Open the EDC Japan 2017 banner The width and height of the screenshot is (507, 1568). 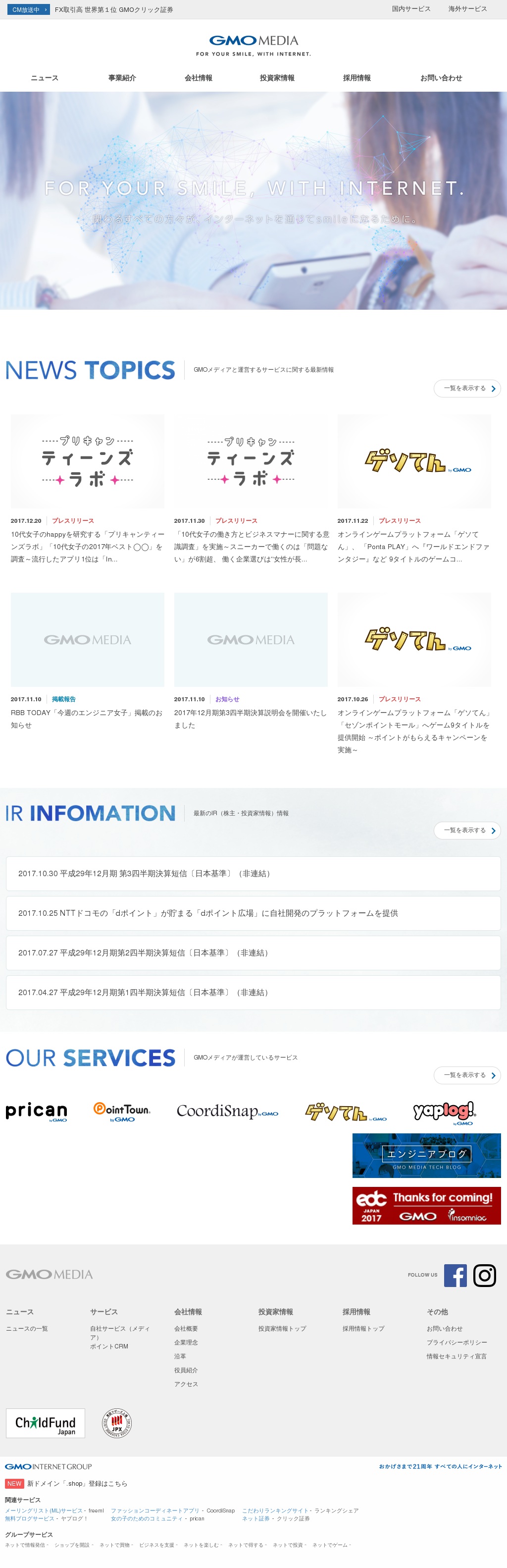[x=427, y=1205]
